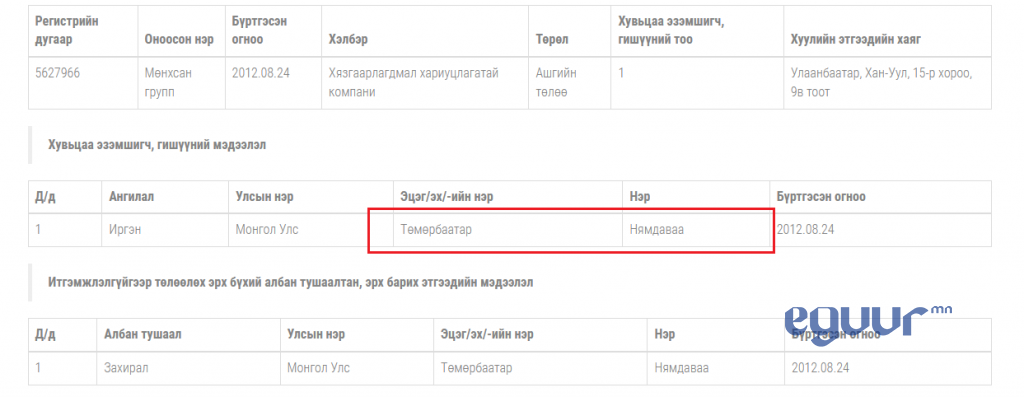Click the company name Мөнхсан групп
The width and height of the screenshot is (1024, 397).
[168, 82]
